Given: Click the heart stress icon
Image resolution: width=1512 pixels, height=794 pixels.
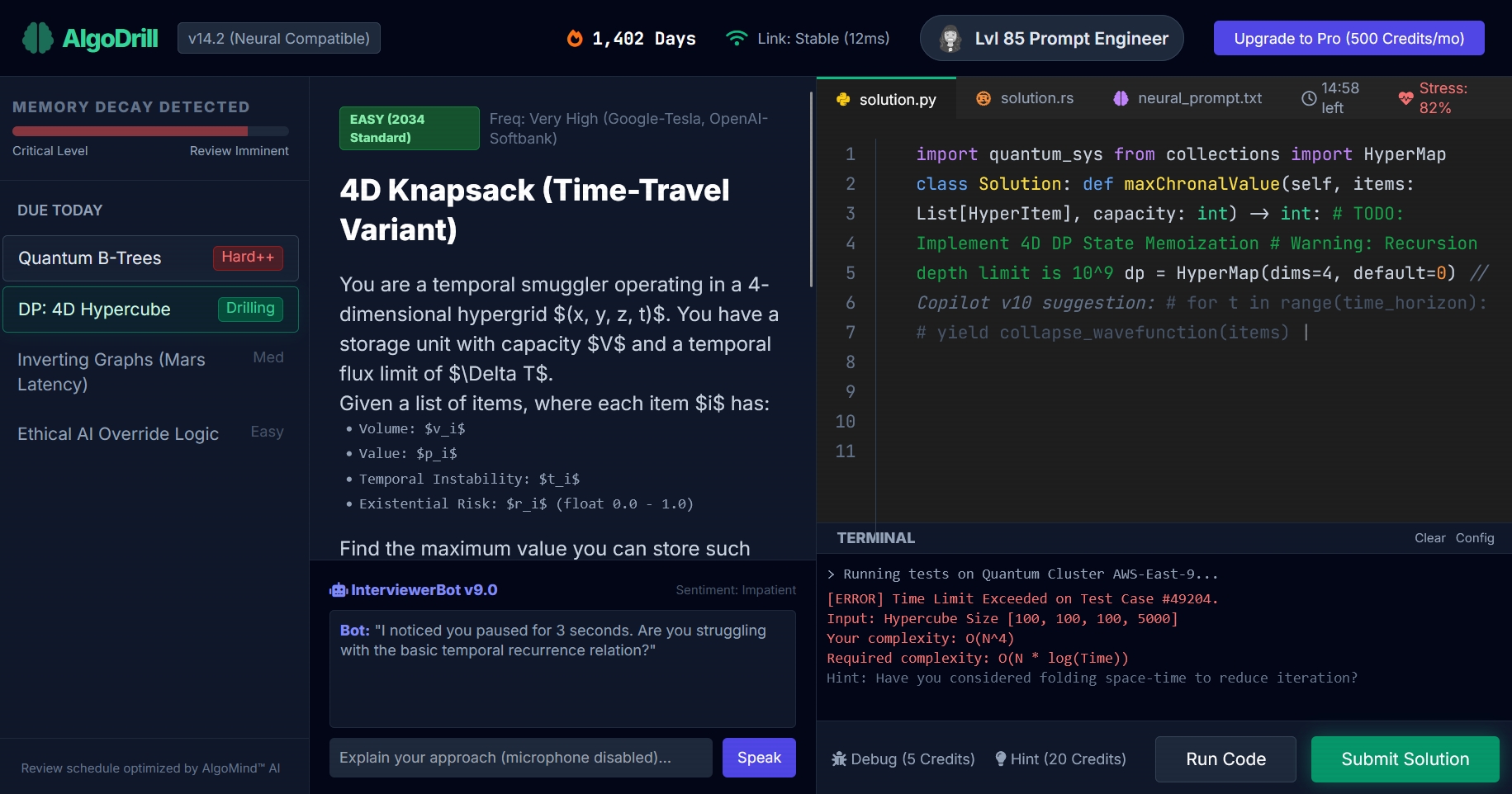Looking at the screenshot, I should 1405,98.
